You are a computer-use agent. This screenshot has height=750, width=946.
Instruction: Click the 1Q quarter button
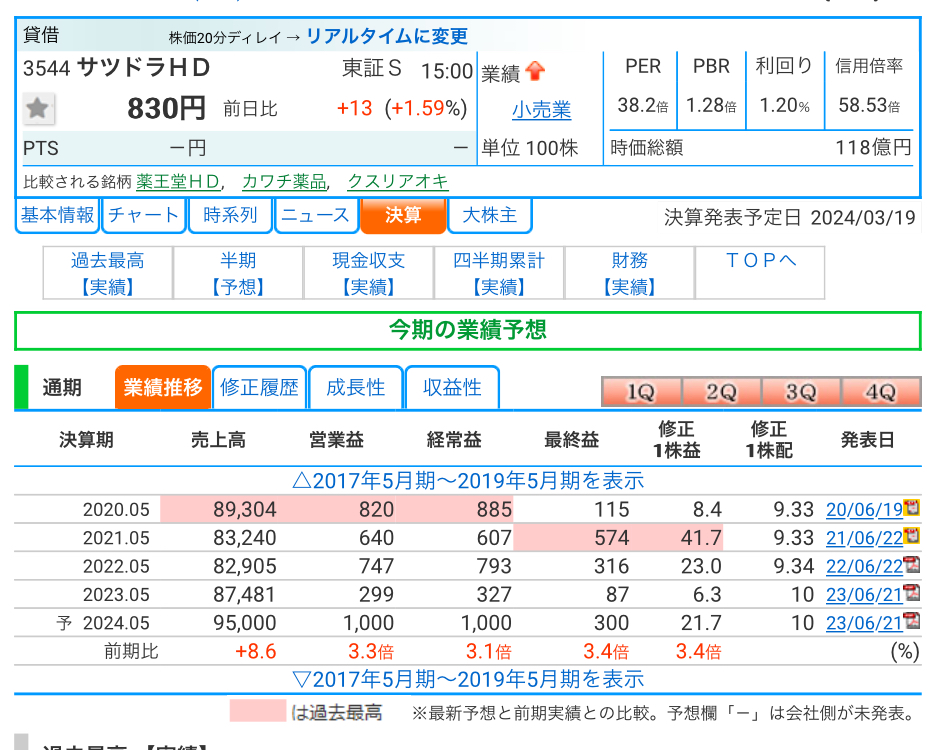coord(641,392)
